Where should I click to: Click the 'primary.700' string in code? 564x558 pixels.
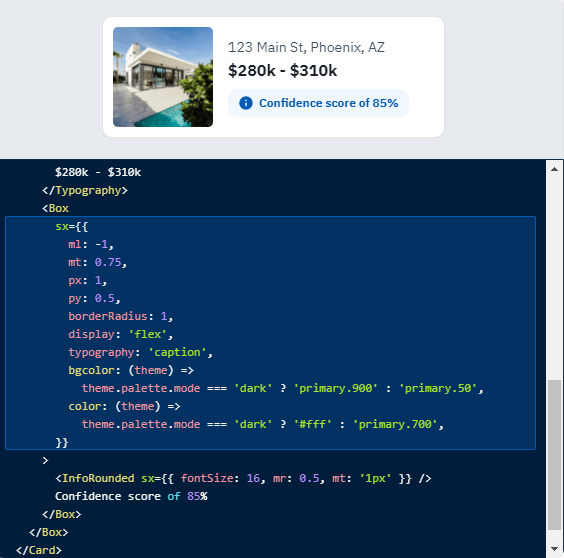point(395,424)
